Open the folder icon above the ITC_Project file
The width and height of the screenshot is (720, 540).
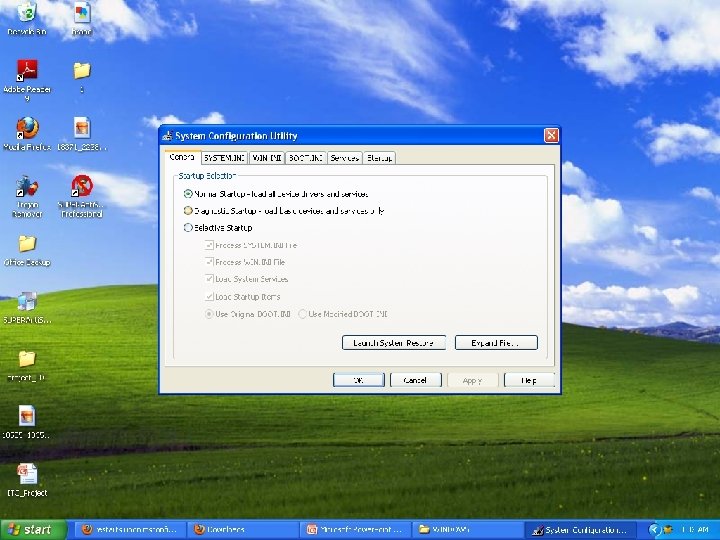(x=27, y=366)
